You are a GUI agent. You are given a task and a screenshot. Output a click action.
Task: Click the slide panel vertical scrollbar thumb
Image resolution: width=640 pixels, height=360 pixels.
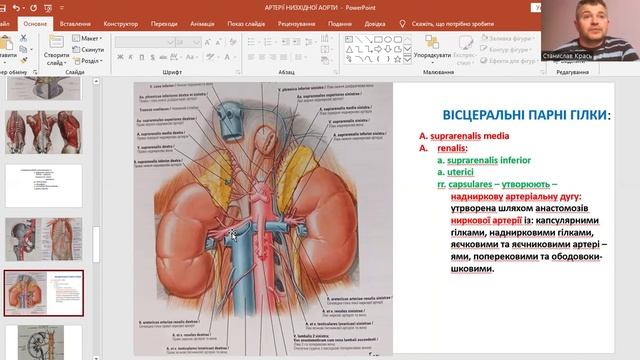(x=96, y=244)
